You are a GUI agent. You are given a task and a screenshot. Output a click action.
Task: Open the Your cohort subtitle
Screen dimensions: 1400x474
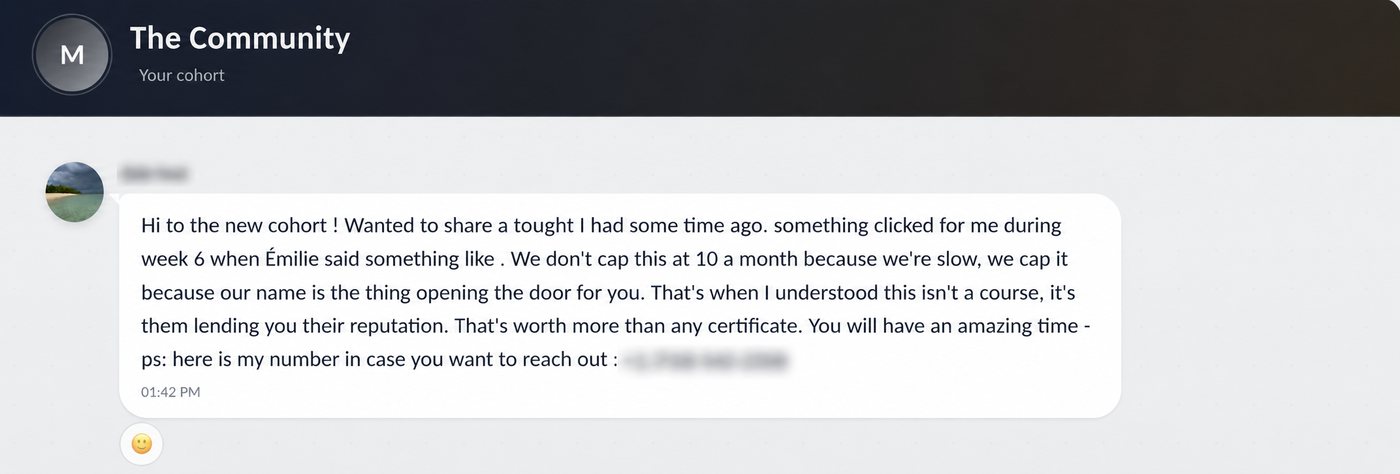(182, 75)
